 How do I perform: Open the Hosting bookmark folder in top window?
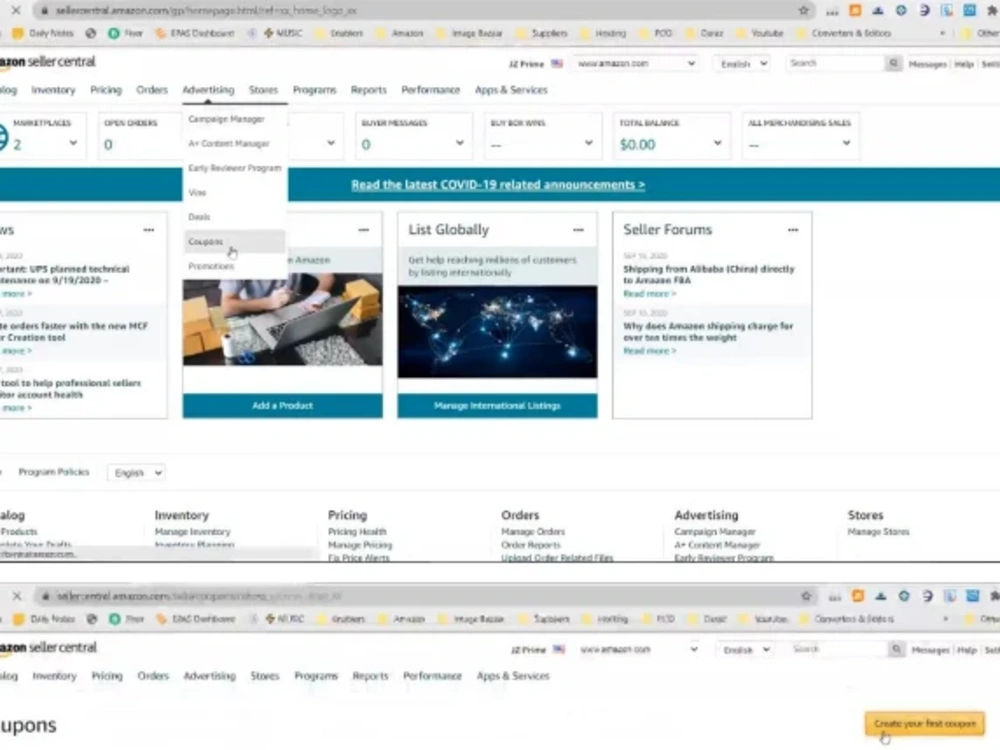pos(604,33)
